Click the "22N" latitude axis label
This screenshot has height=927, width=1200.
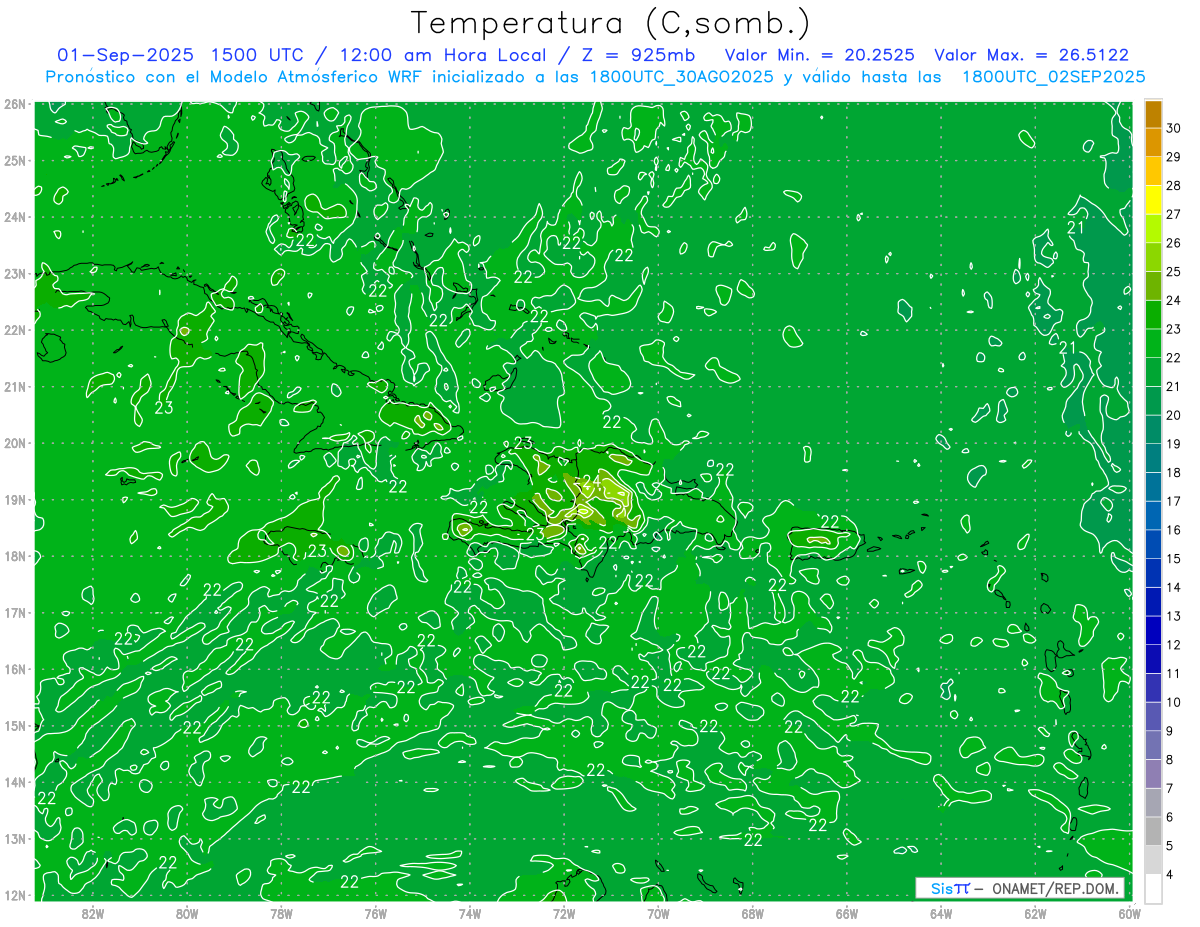coord(14,330)
